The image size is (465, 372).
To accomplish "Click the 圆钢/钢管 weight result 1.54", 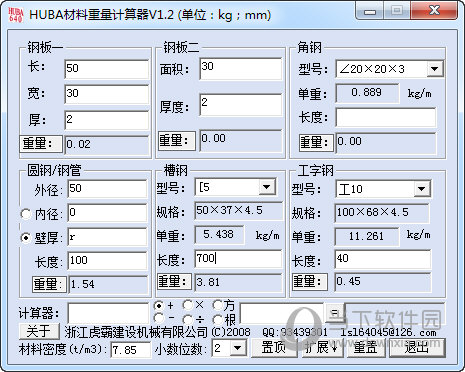I will coord(108,284).
